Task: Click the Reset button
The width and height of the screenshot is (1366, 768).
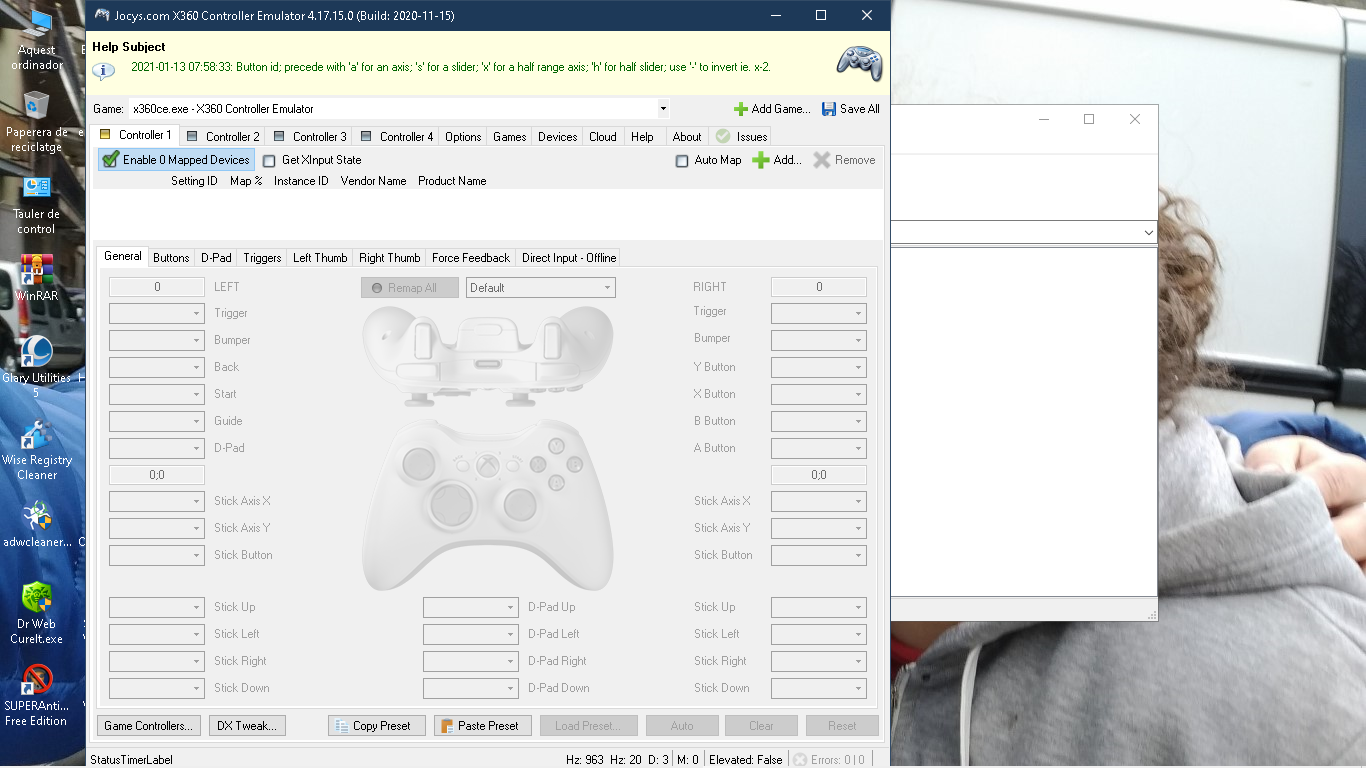Action: pos(842,726)
